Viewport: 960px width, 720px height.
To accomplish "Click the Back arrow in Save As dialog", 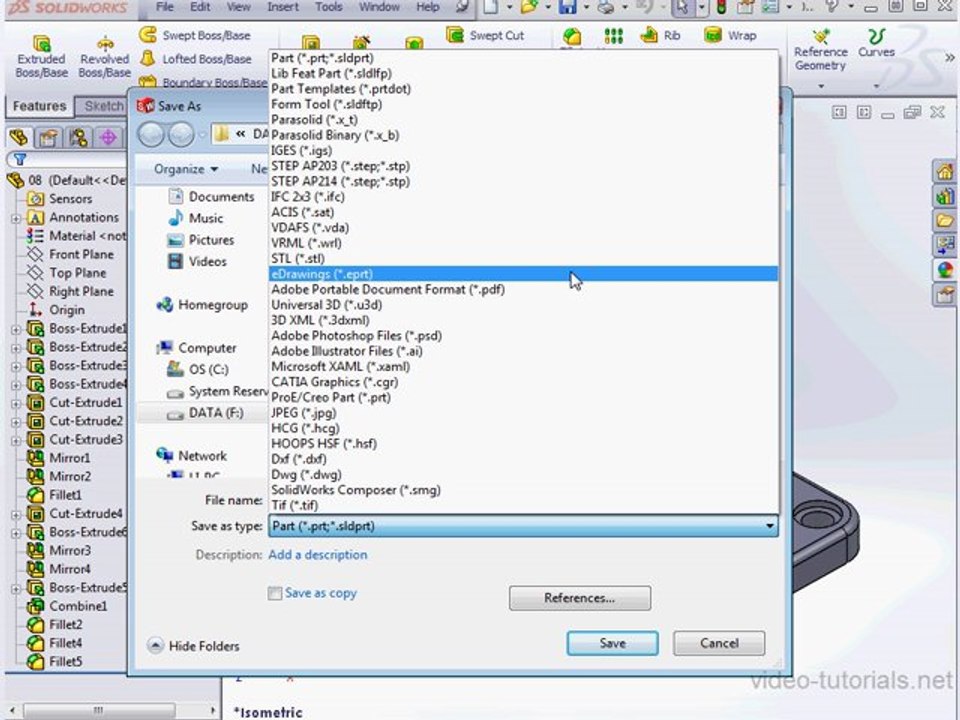I will coord(151,135).
